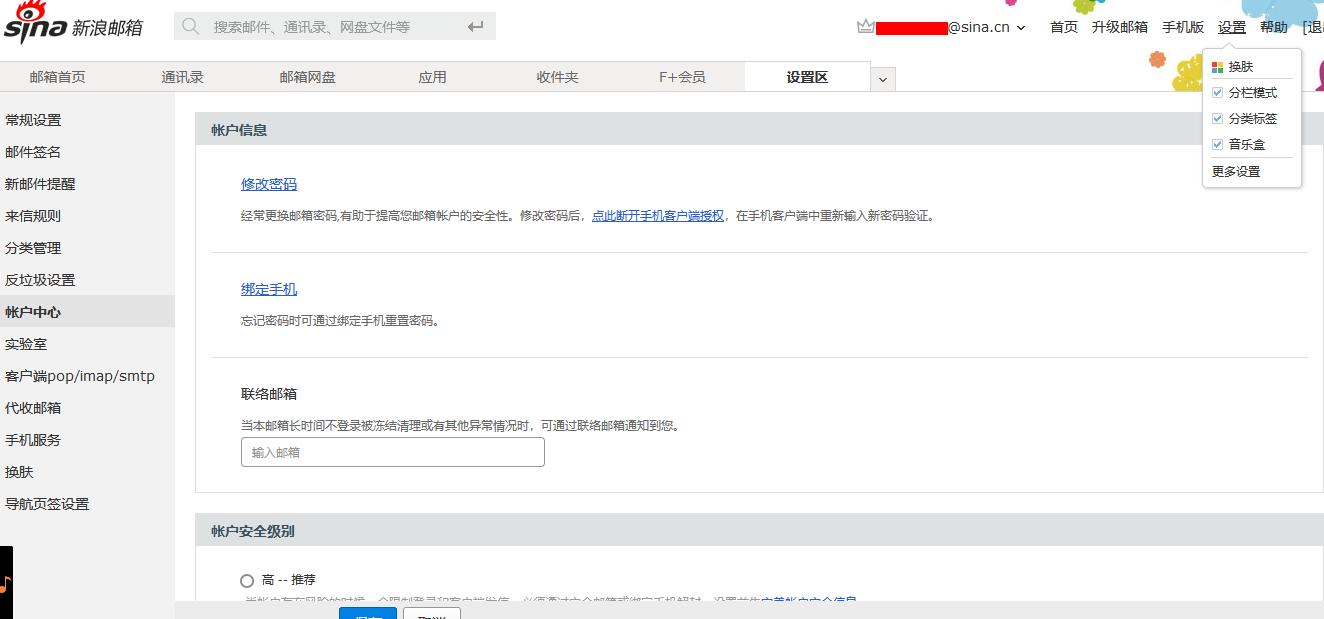Click the blue 保存 button at the bottom
Image resolution: width=1324 pixels, height=619 pixels.
[x=367, y=615]
